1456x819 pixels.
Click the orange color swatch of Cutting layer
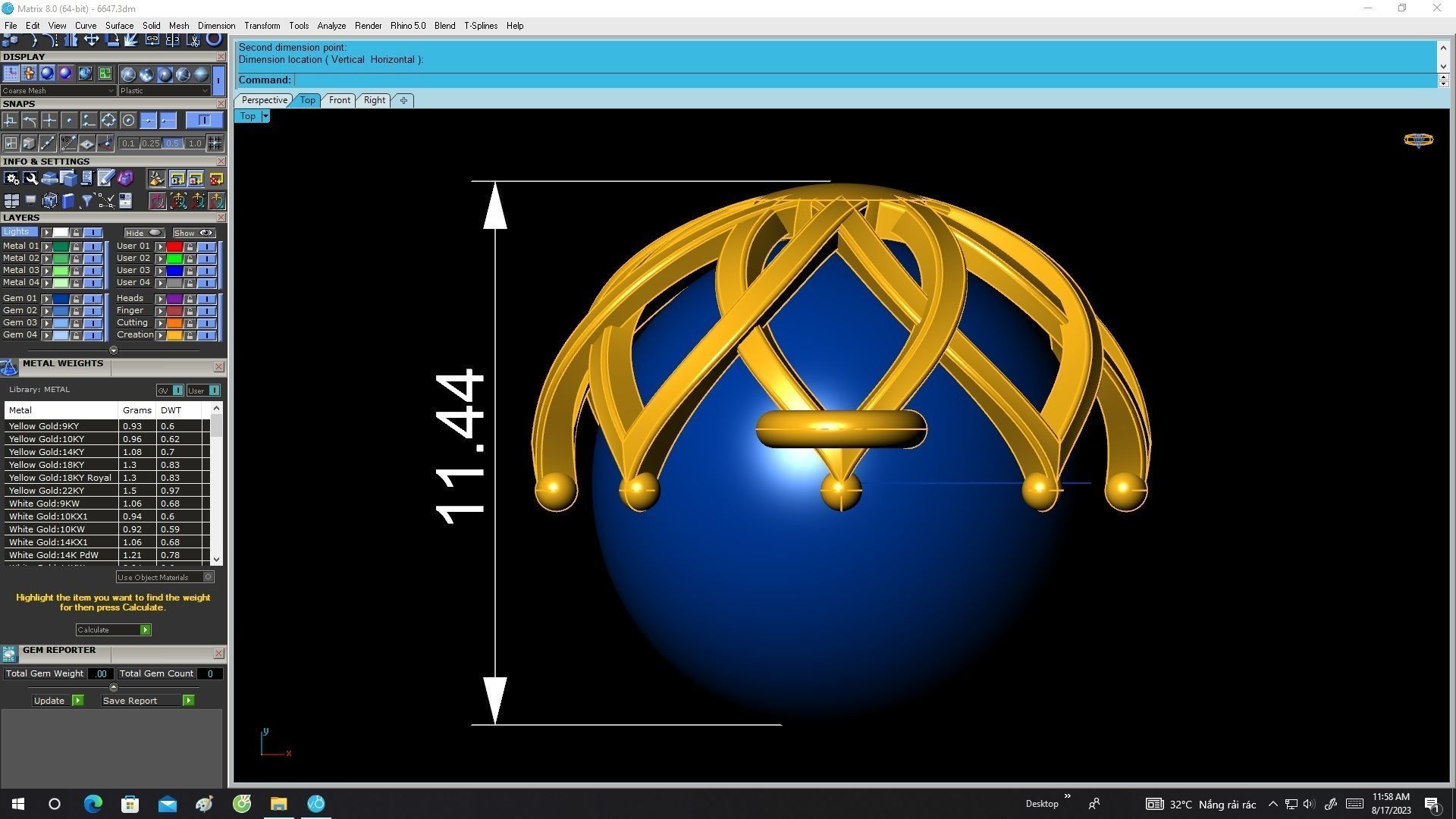coord(174,323)
